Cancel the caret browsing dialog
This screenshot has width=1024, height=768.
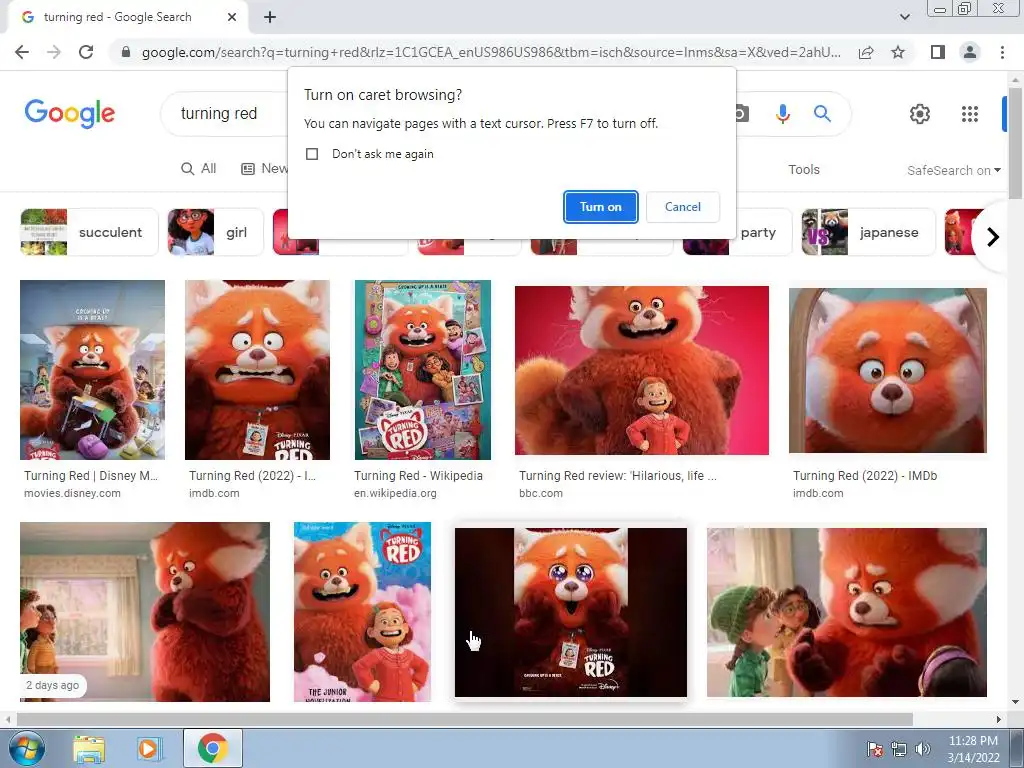click(x=682, y=207)
